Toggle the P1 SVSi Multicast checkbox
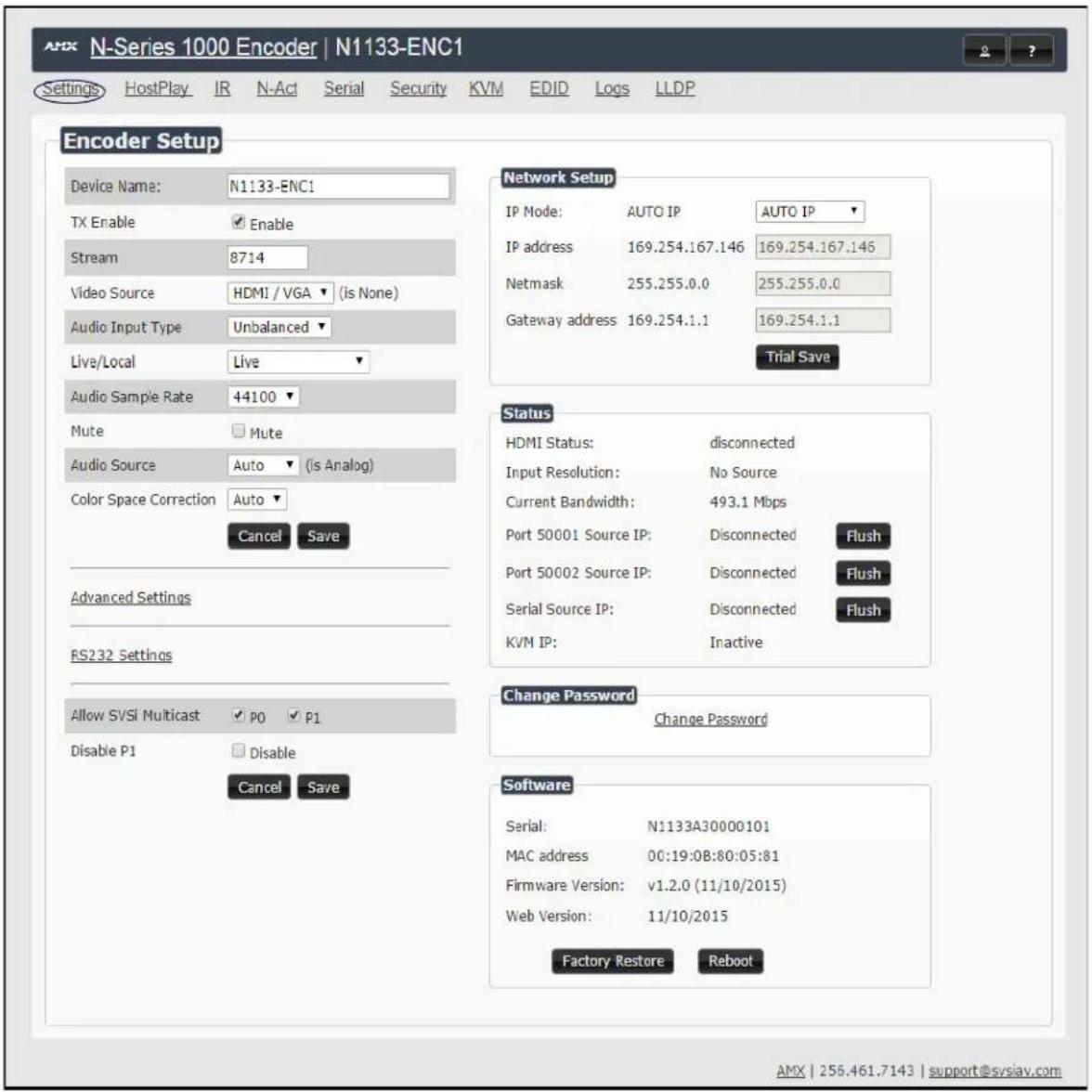 point(293,715)
